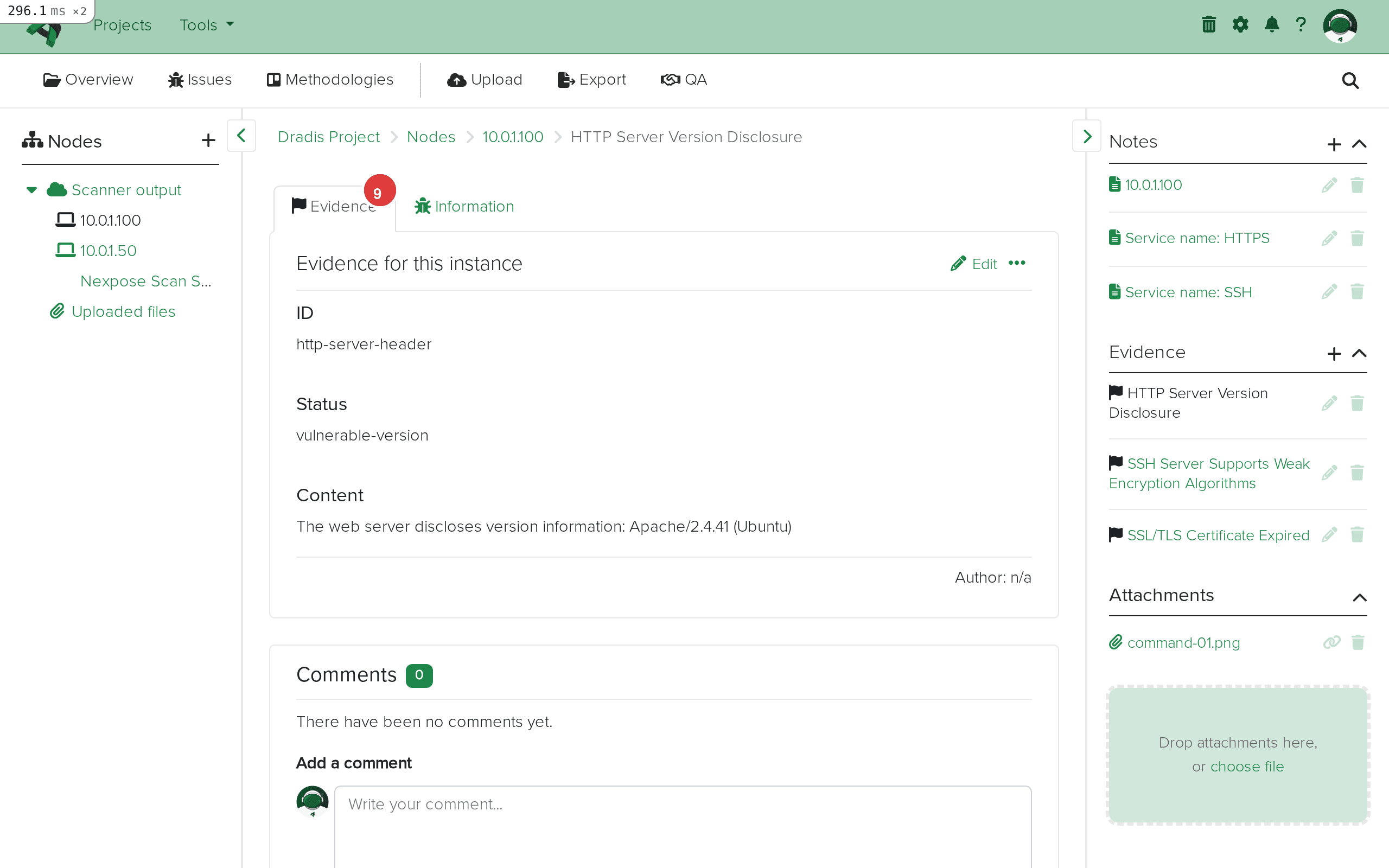Open evidence more-options ellipsis menu

coord(1016,264)
